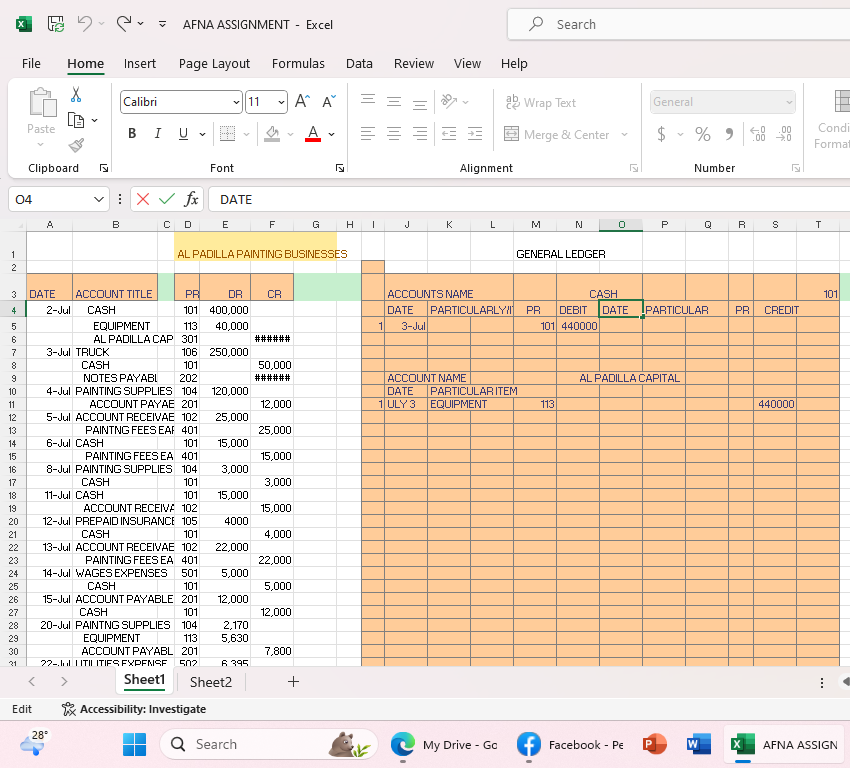Click the Middle Align icon
Image resolution: width=850 pixels, height=768 pixels.
tap(394, 101)
